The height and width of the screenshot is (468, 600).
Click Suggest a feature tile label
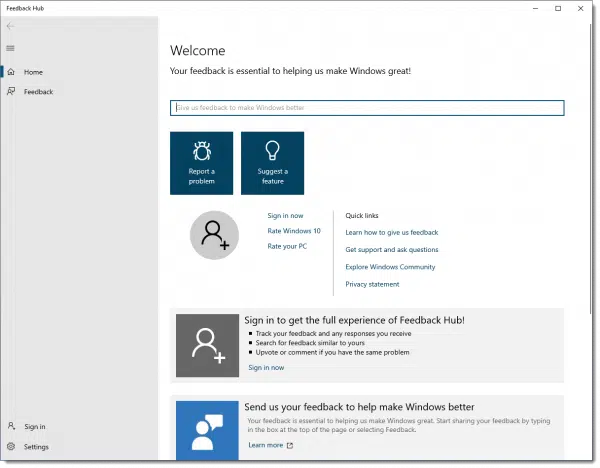point(272,176)
